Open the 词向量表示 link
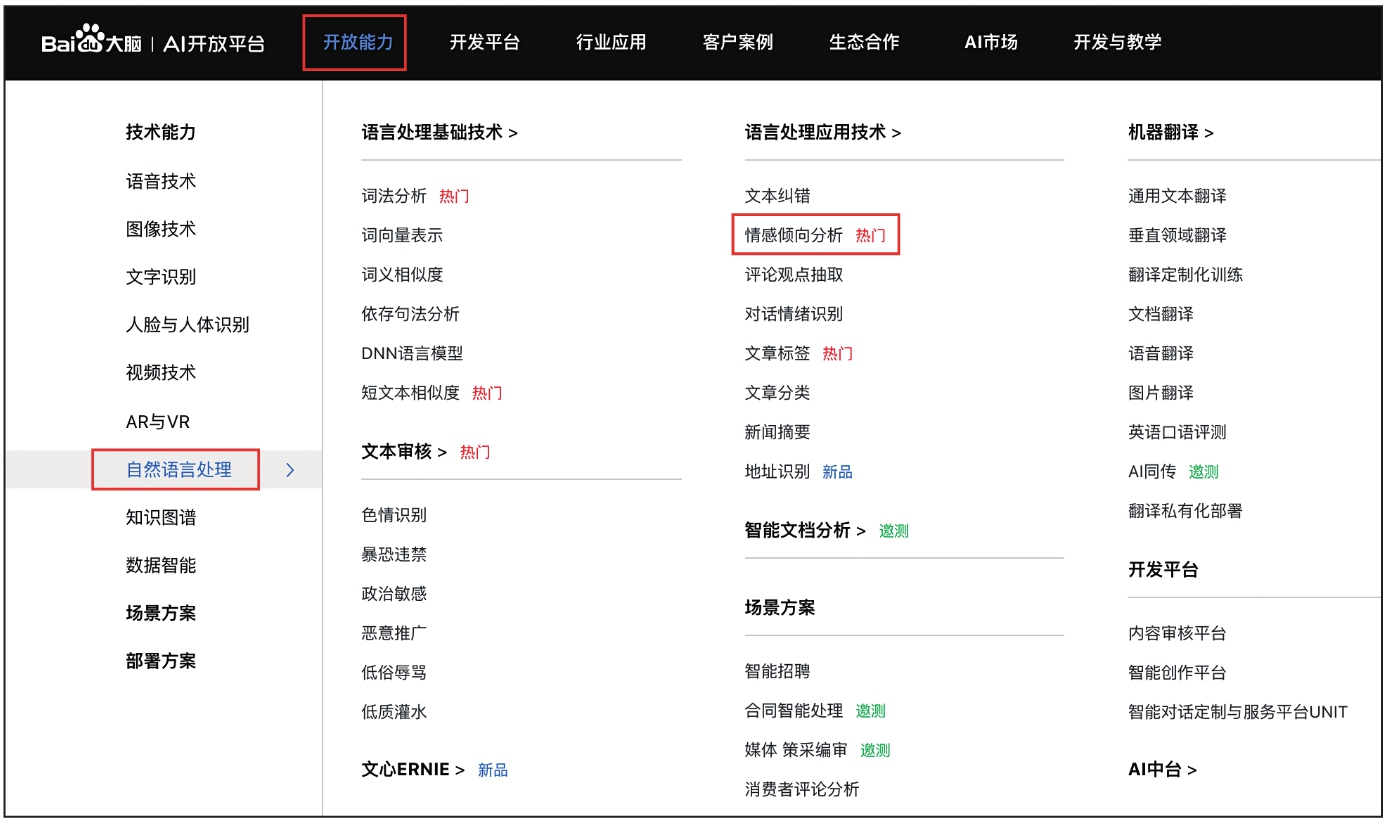 (x=402, y=236)
